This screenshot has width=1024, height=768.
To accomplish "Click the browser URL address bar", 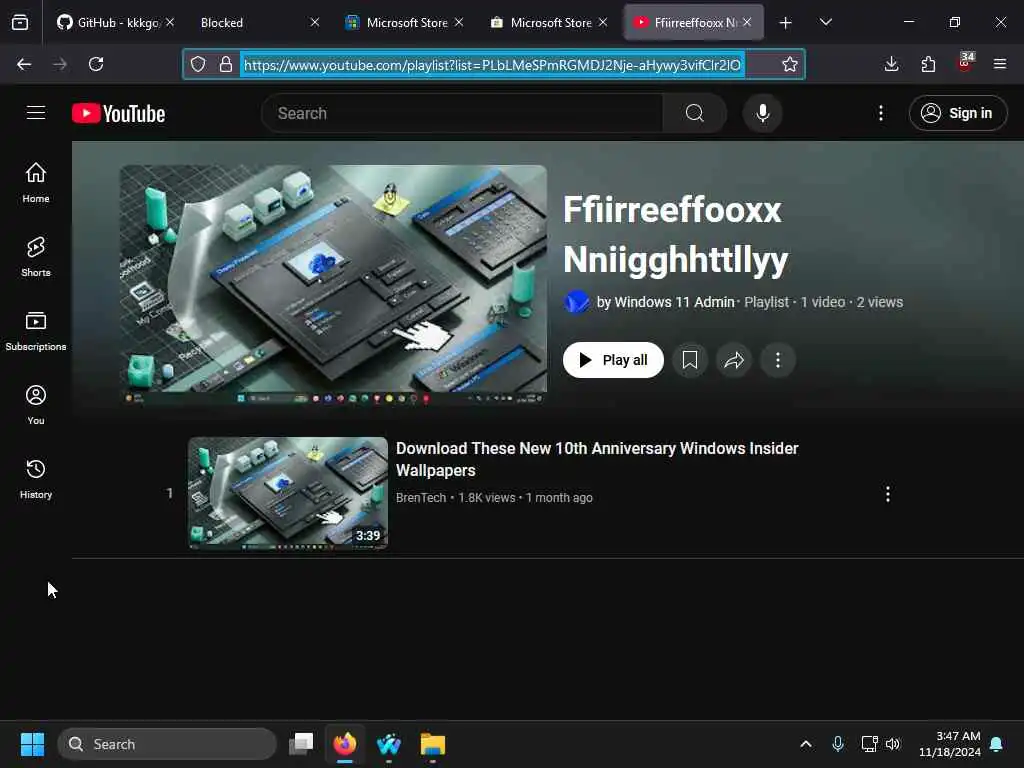I will coord(492,65).
